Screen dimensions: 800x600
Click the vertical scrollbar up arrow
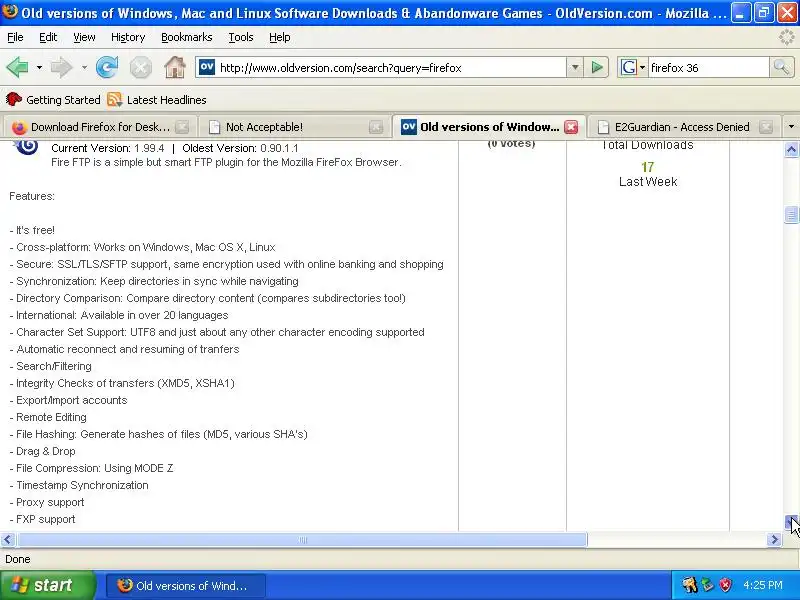tap(791, 149)
